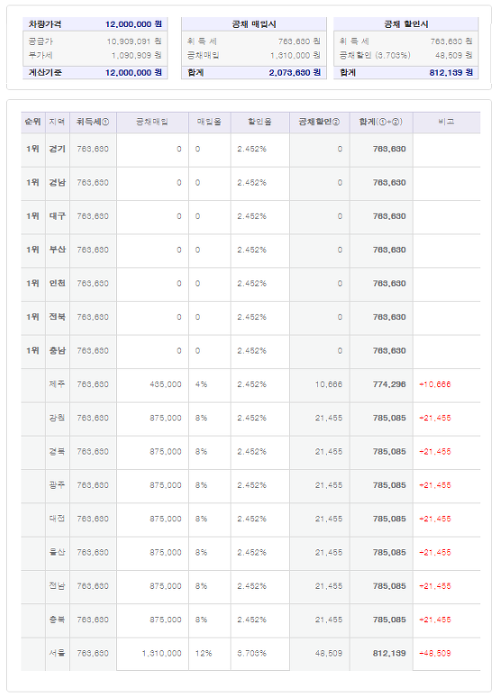The image size is (500, 697).
Task: Select the 12% purchase rate cell
Action: (203, 653)
